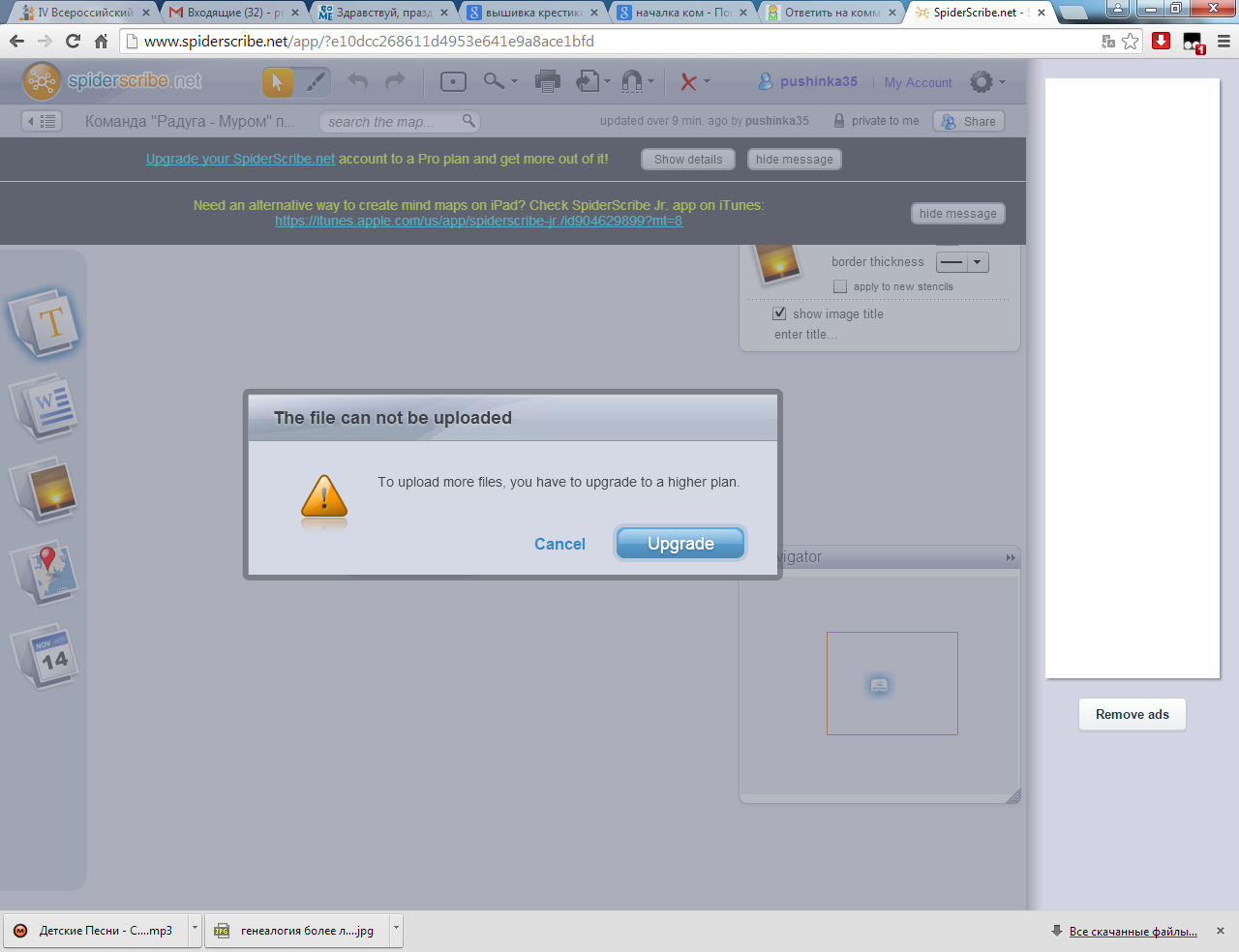Screen dimensions: 1239x952
Task: Expand the magnet tool dropdown arrow
Action: coord(650,82)
